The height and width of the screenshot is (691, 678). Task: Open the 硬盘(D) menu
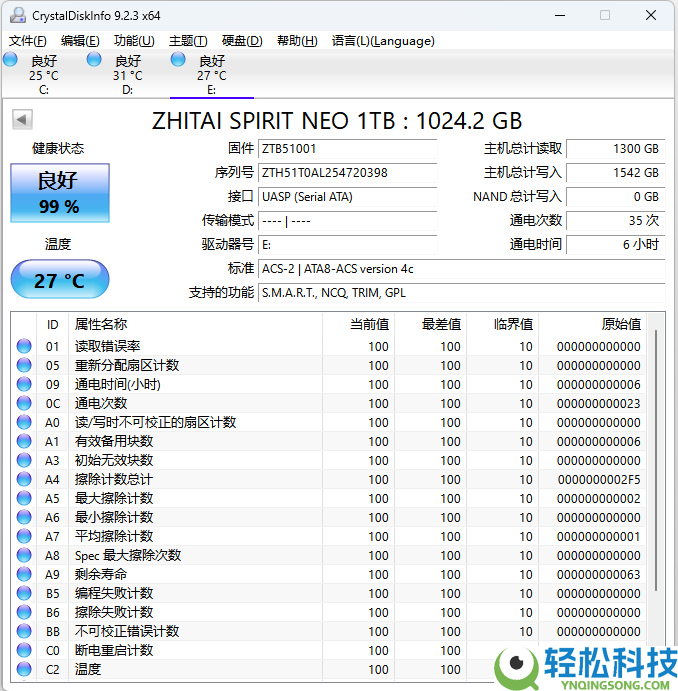242,41
